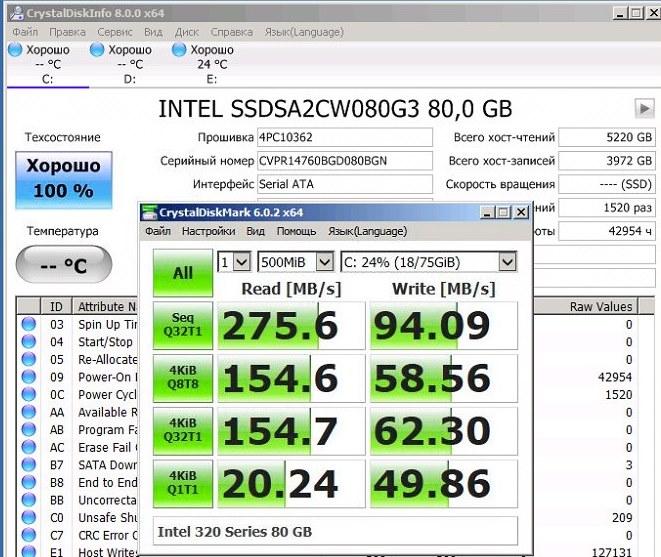This screenshot has height=557, width=661.
Task: Click the ID column header
Action: (x=56, y=306)
